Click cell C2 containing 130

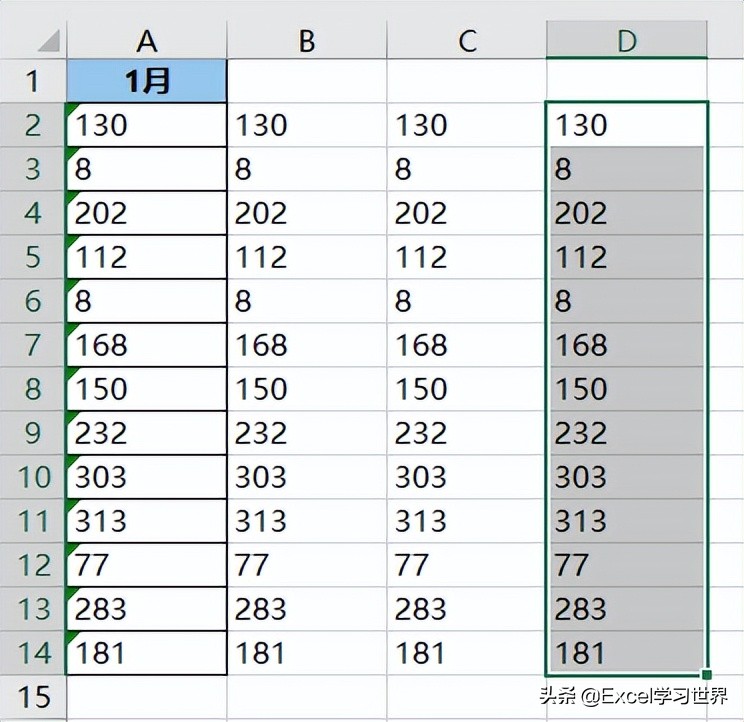467,125
